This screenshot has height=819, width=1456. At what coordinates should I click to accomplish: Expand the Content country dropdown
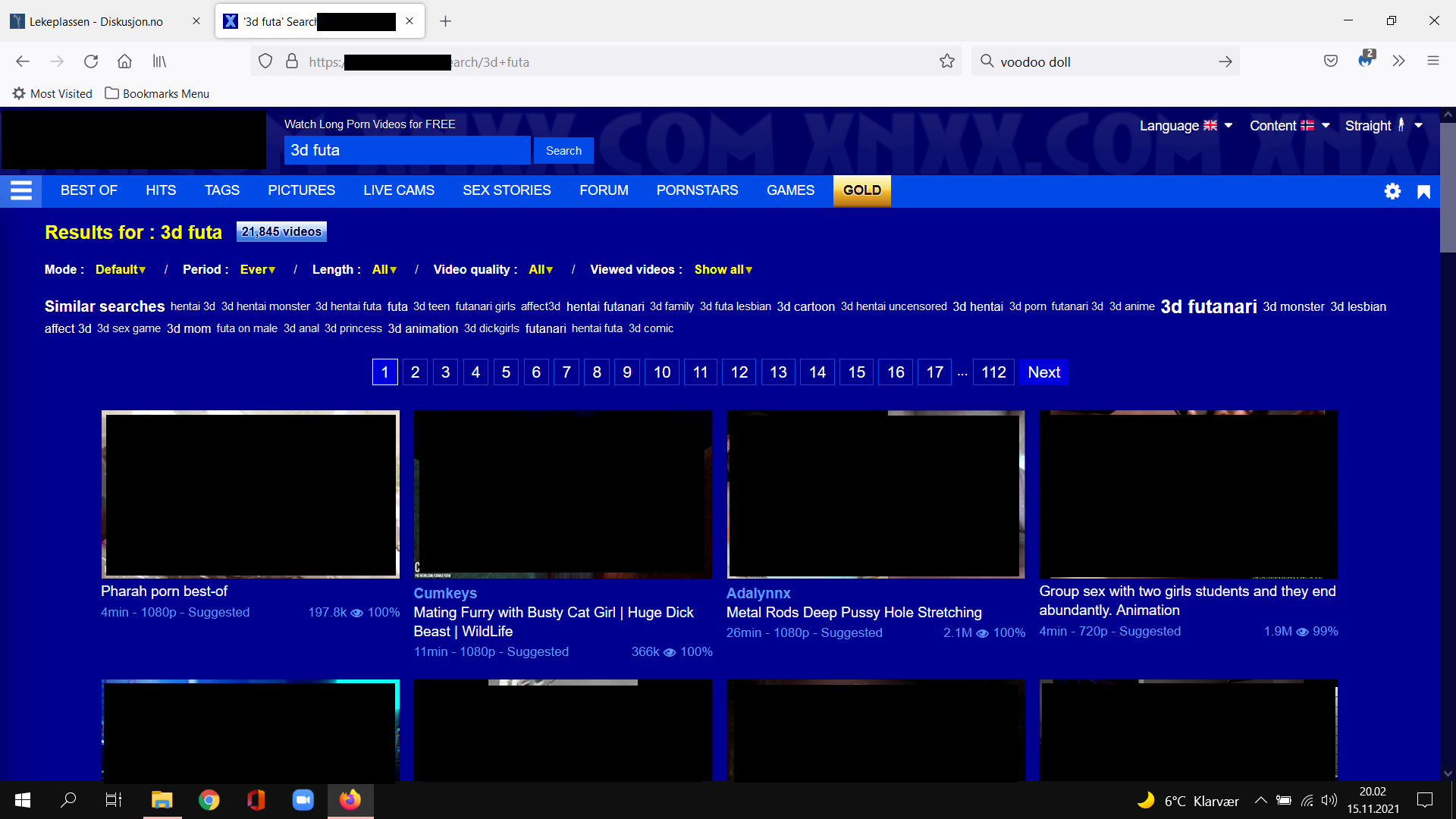(x=1290, y=126)
